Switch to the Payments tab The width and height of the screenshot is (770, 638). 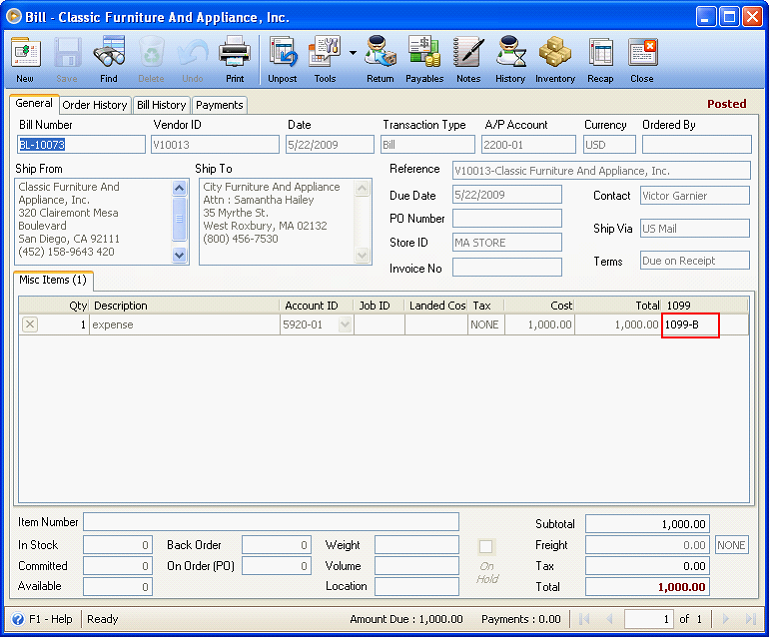point(220,105)
